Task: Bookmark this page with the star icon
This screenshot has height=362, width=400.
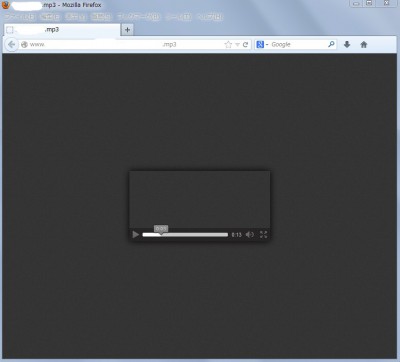Action: click(x=228, y=45)
